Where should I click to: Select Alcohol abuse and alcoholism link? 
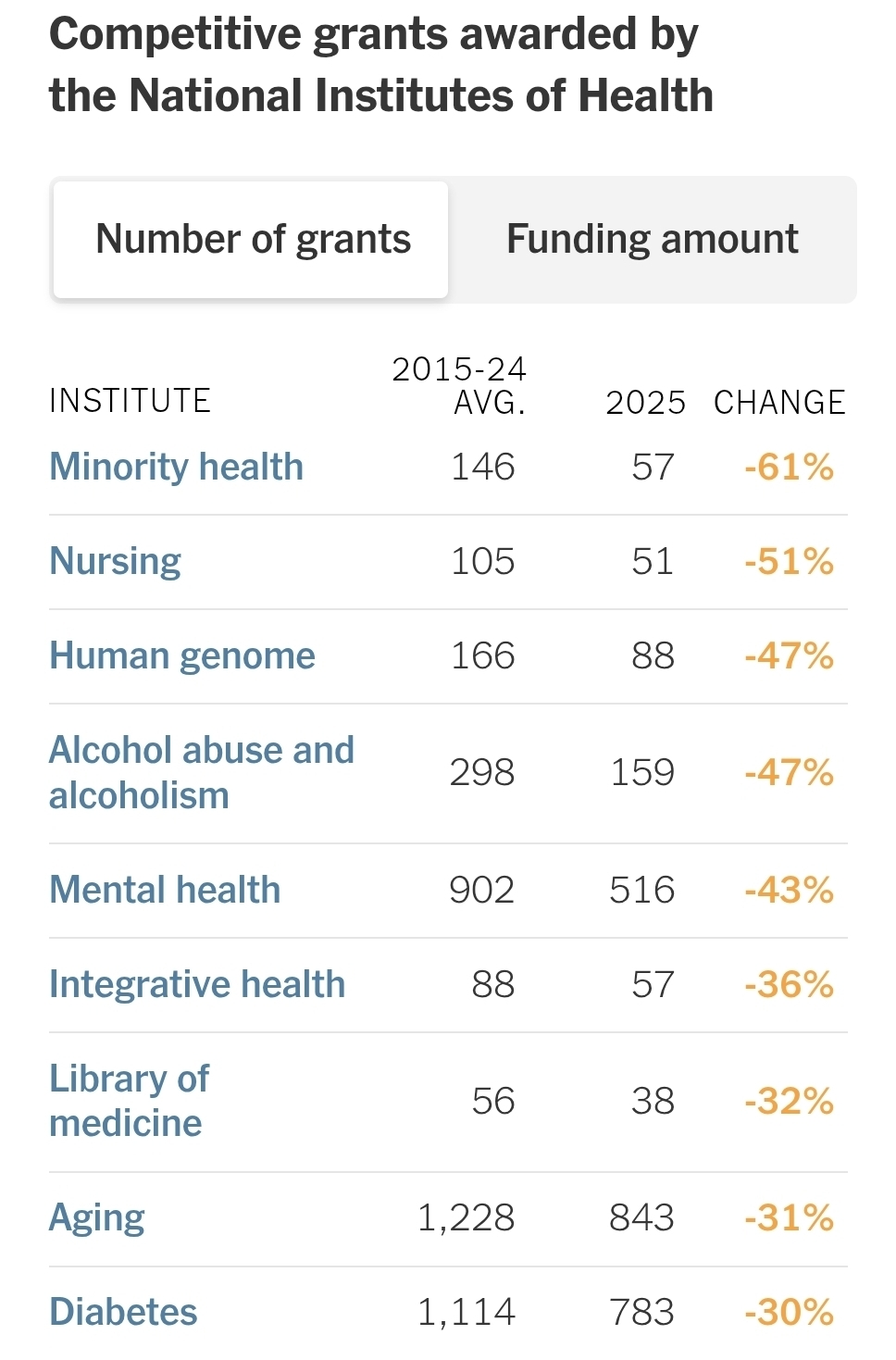coord(201,772)
